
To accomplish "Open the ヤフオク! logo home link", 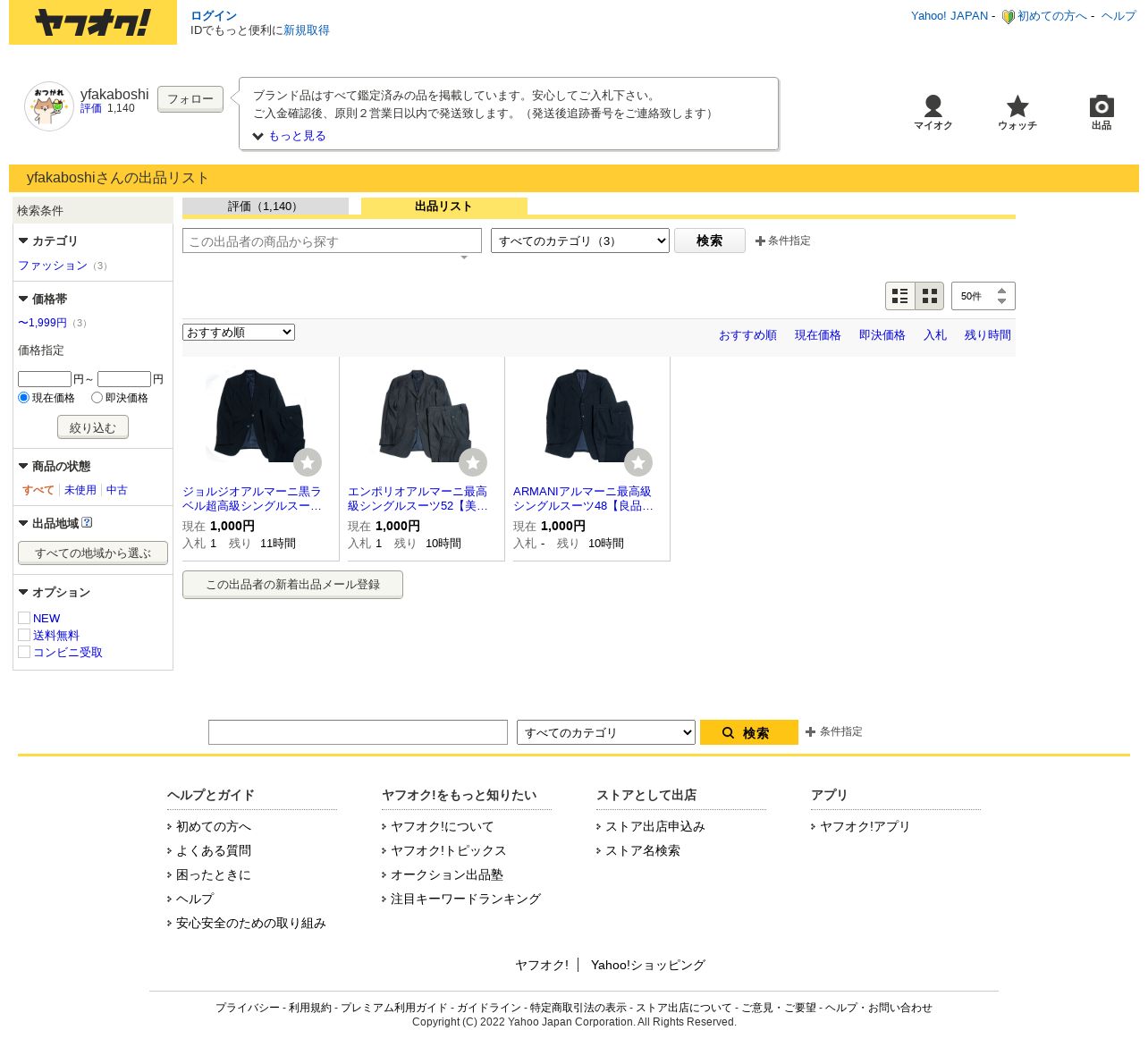I will tap(93, 22).
